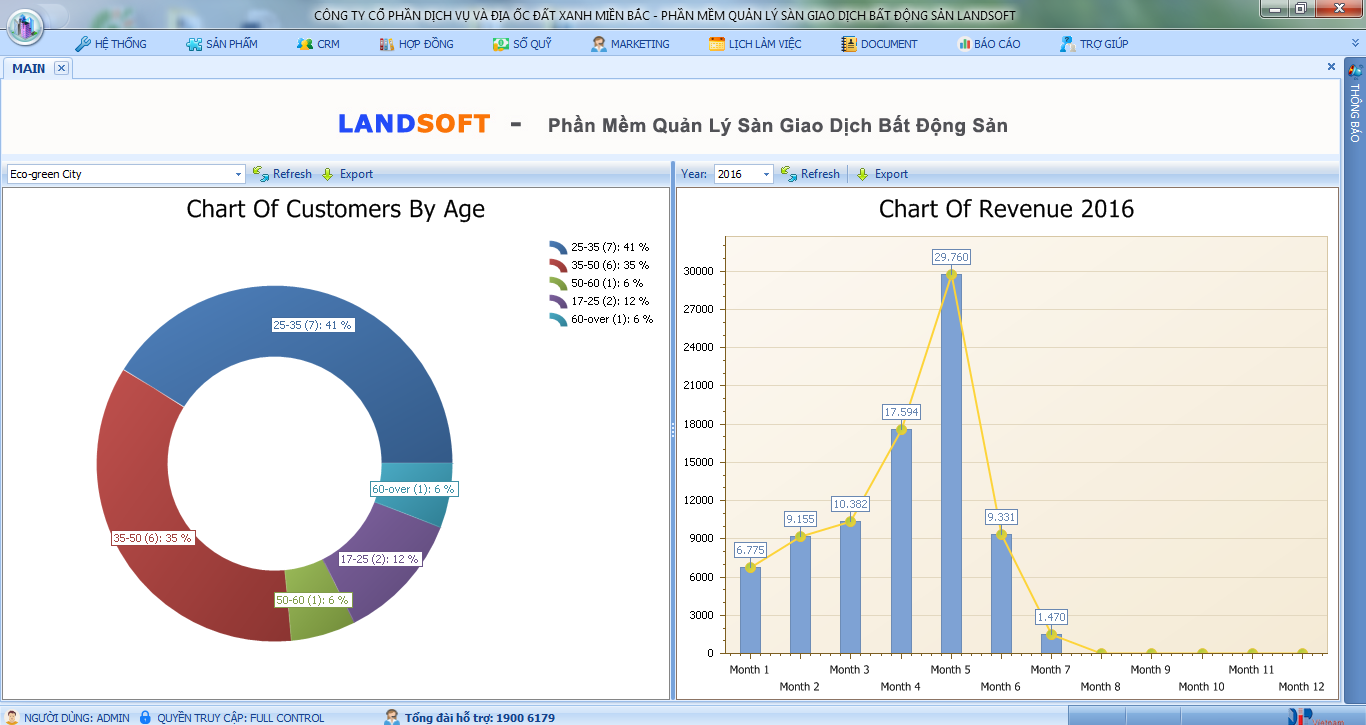Click the Sổ Quỹ money icon
This screenshot has height=725, width=1366.
pos(500,44)
